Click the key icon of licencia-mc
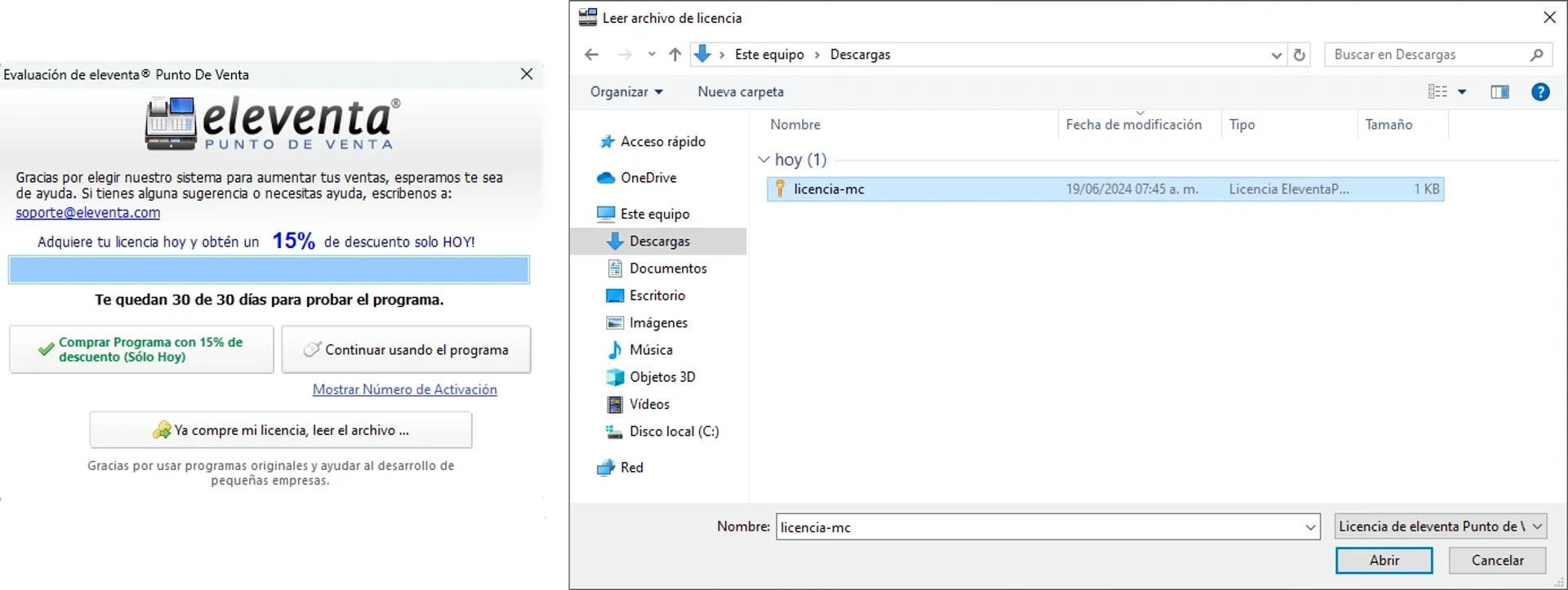This screenshot has height=590, width=1568. click(x=780, y=189)
